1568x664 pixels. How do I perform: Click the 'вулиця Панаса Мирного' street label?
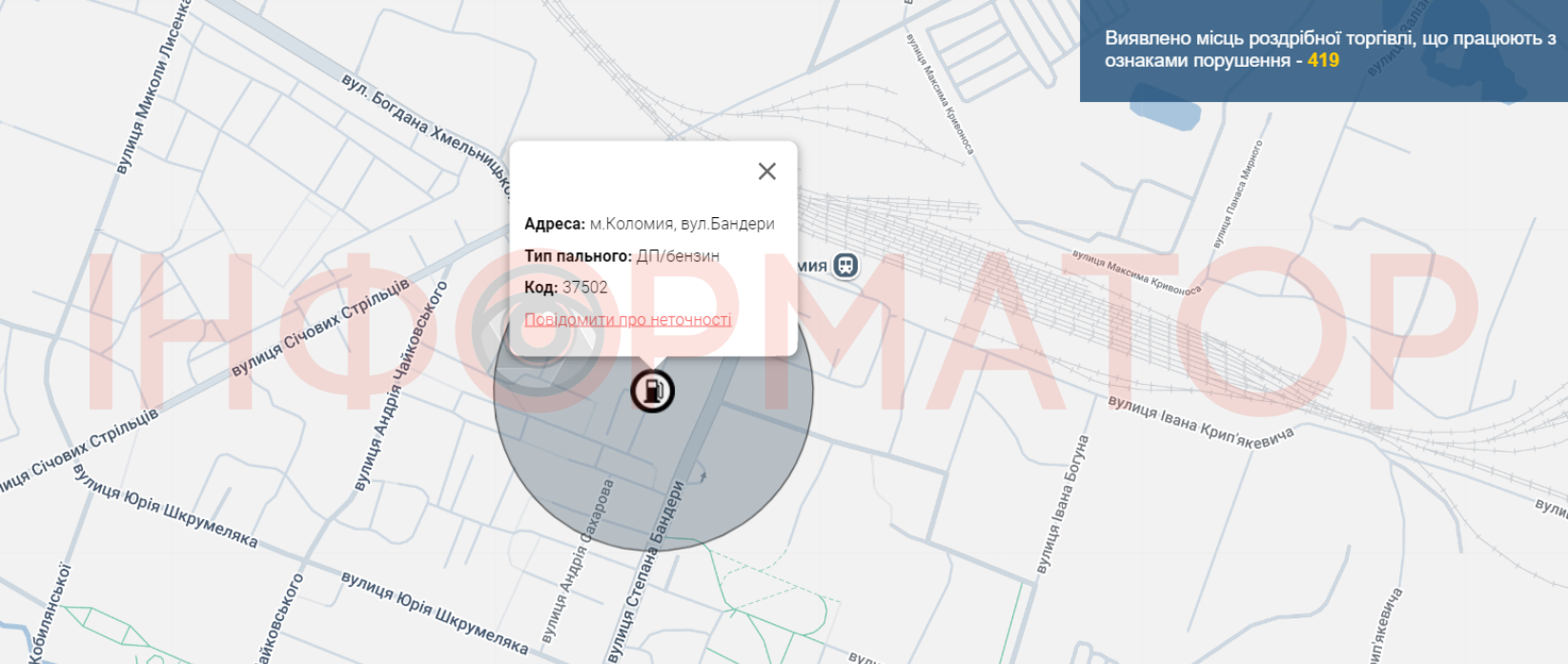[x=1238, y=194]
